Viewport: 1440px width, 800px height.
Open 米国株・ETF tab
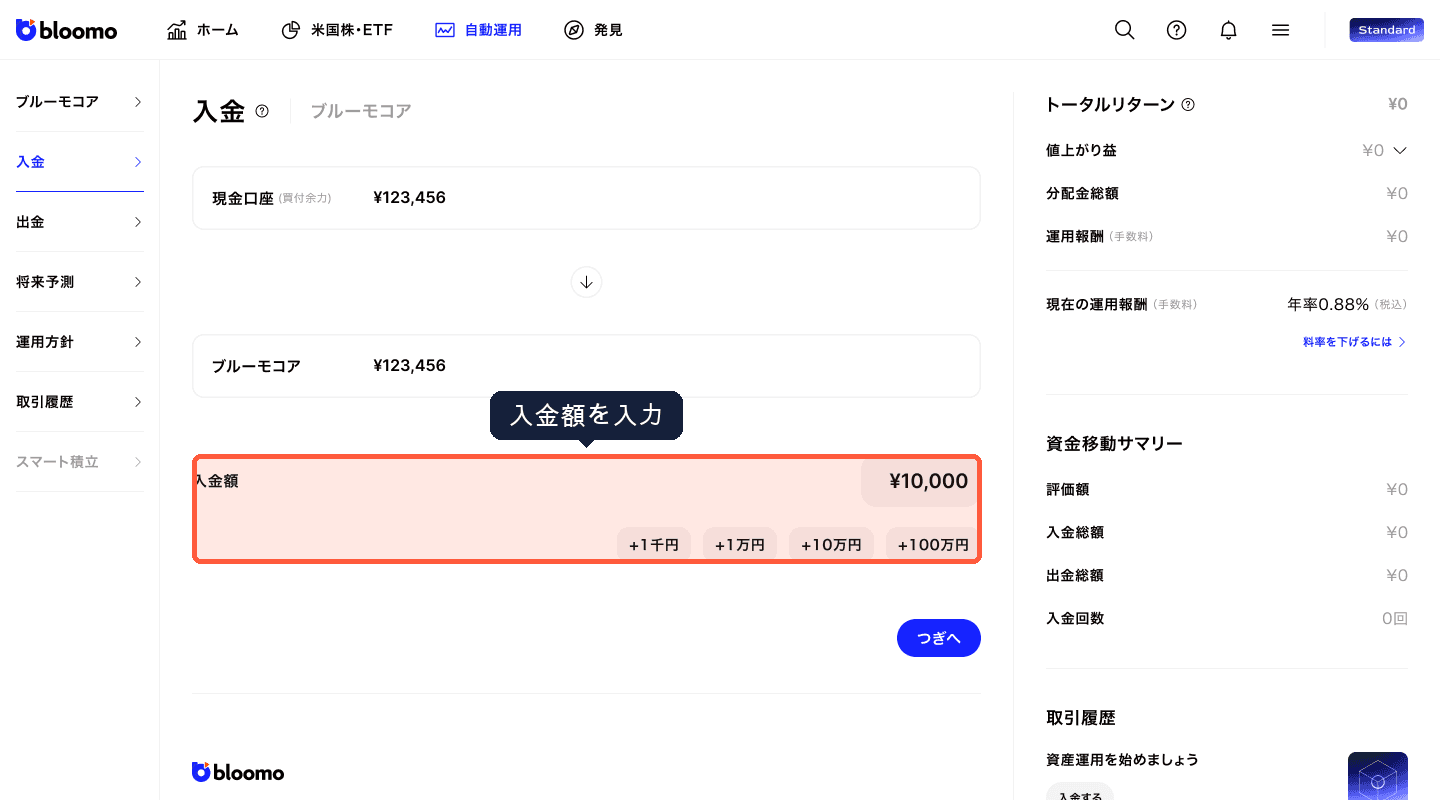click(x=337, y=30)
